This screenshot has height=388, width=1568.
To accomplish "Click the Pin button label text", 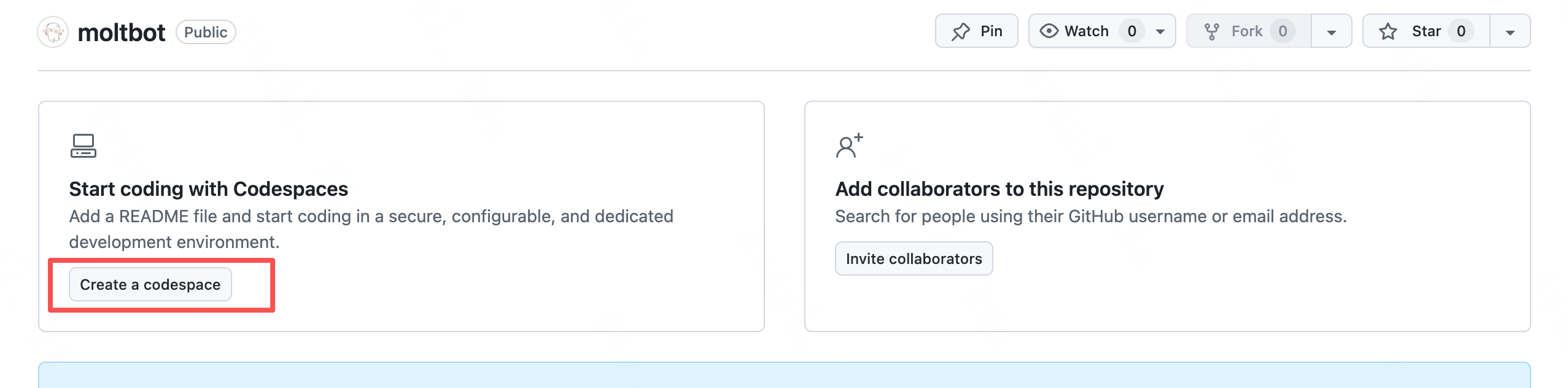I will point(991,31).
